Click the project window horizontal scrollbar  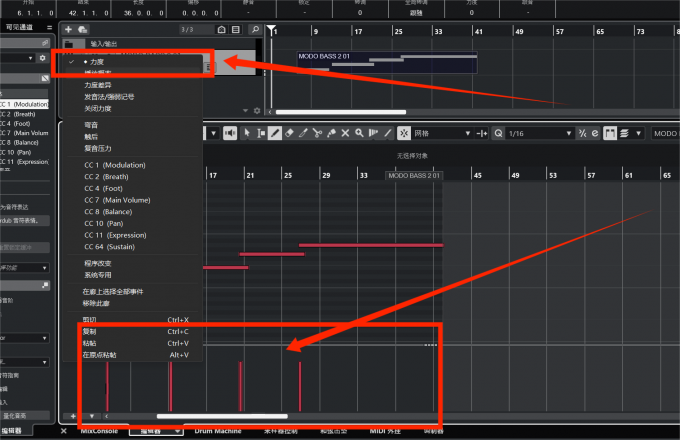click(341, 112)
